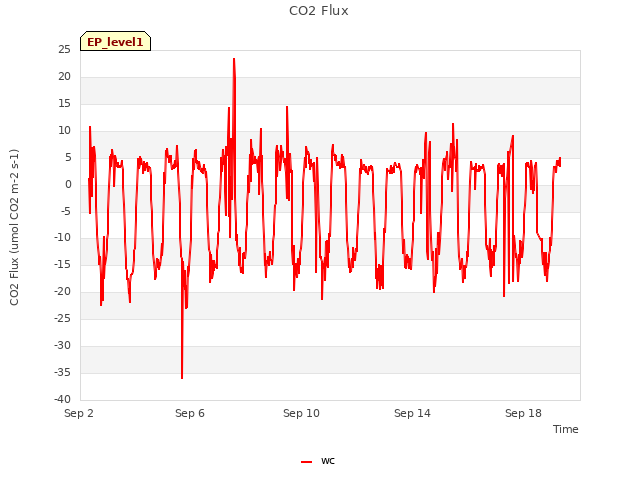This screenshot has height=480, width=640.
Task: Click the Time x-axis title
Action: coord(566,429)
